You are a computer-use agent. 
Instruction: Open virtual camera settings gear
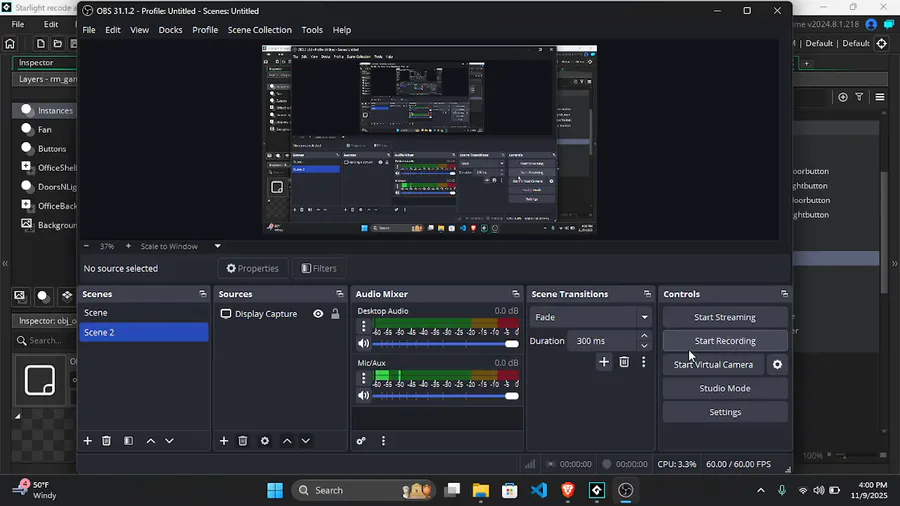coord(777,364)
